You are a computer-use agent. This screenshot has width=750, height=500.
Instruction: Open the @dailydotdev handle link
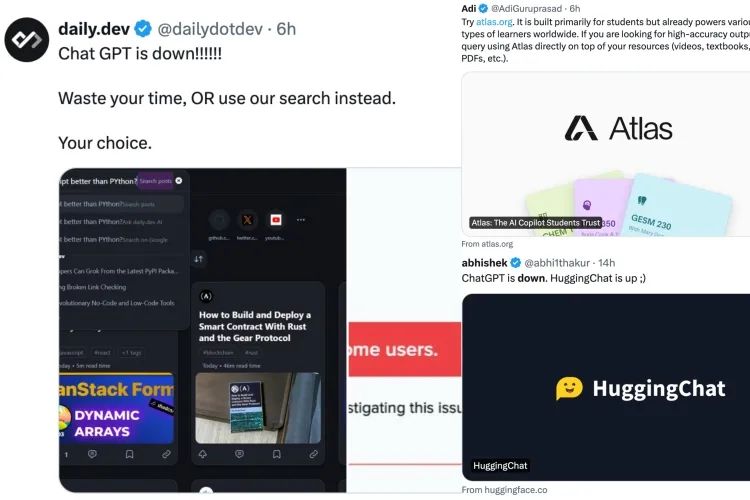point(210,29)
